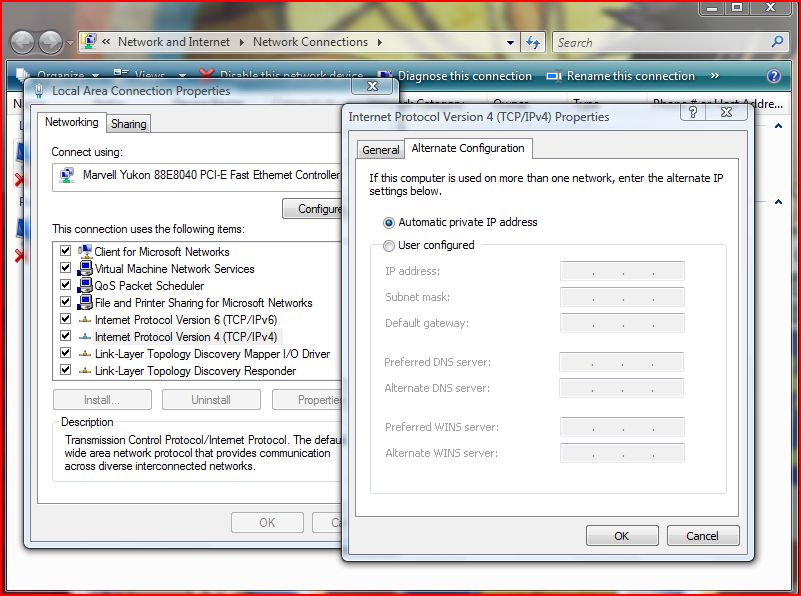Click Rename this connection
The width and height of the screenshot is (801, 596).
click(631, 76)
